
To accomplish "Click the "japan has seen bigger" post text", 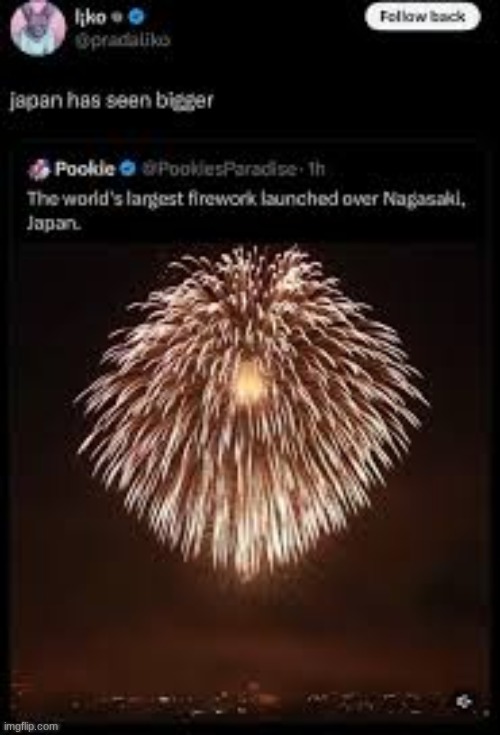I will [112, 100].
